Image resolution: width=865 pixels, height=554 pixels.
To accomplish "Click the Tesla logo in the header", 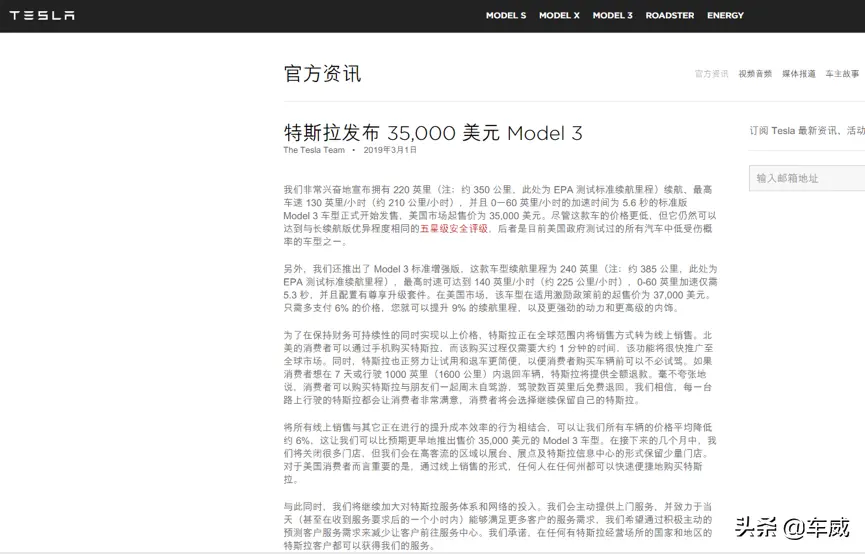I will click(42, 15).
